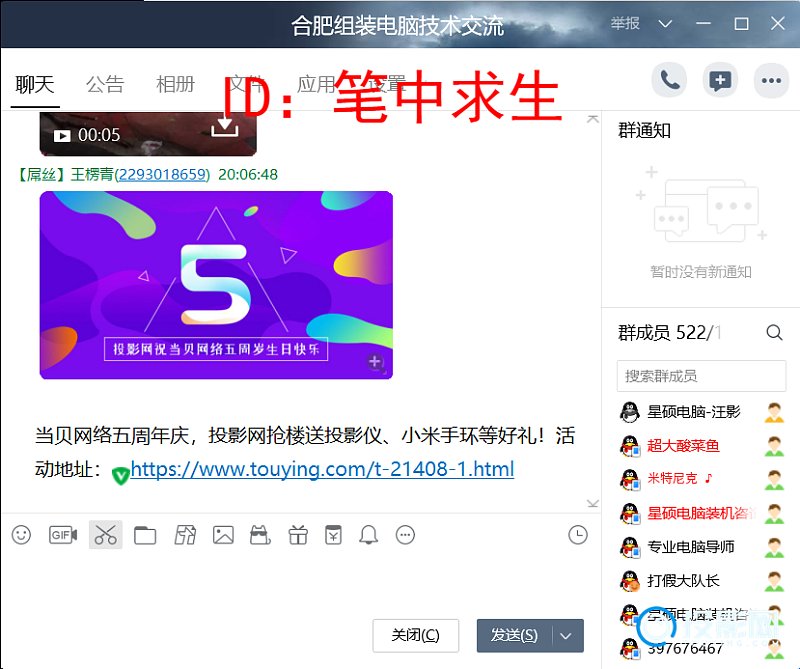
Task: Click role badge beside 超大酸菜鱼
Action: click(x=774, y=446)
